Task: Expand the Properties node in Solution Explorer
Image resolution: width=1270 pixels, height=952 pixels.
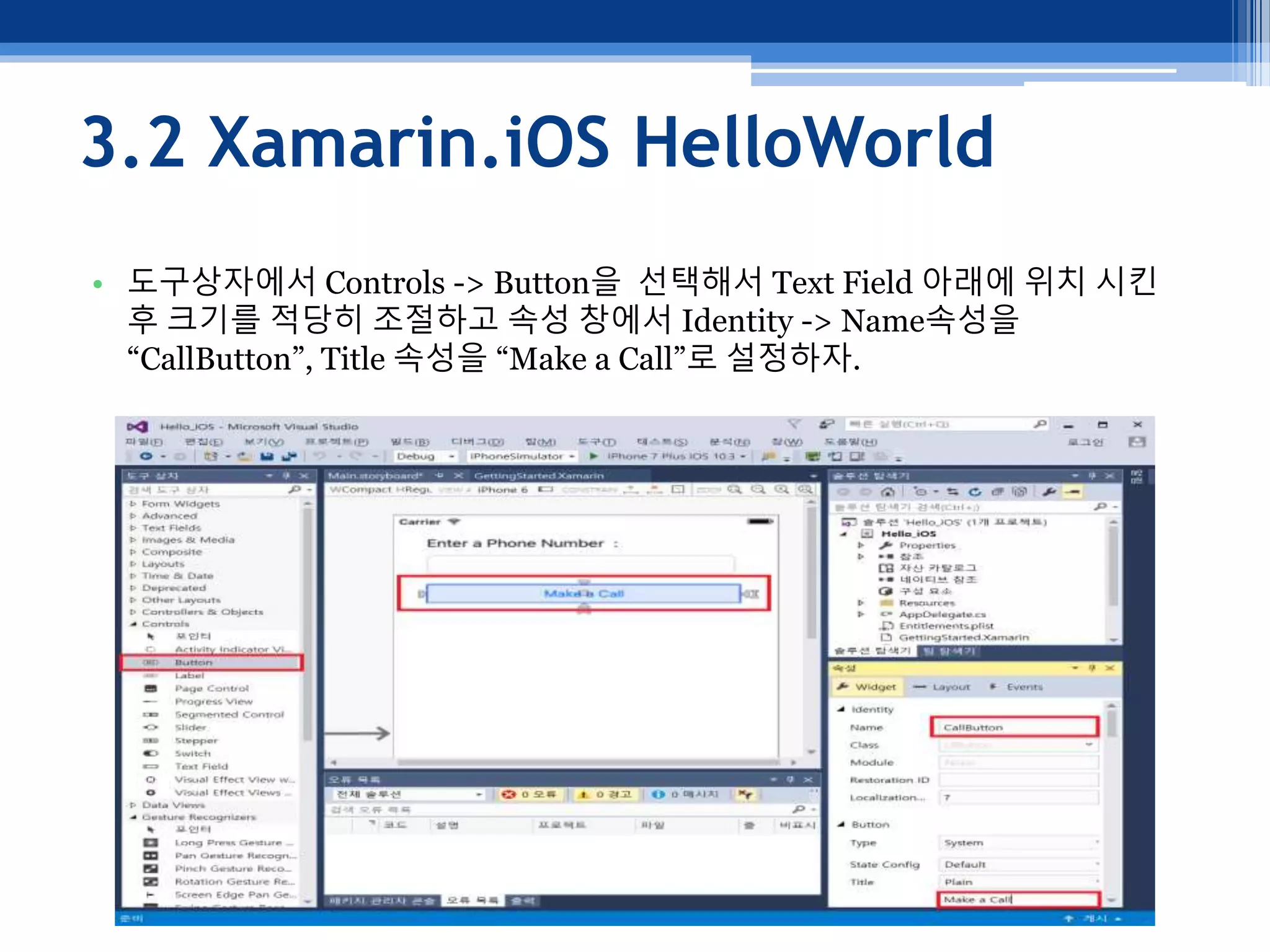Action: tap(861, 545)
